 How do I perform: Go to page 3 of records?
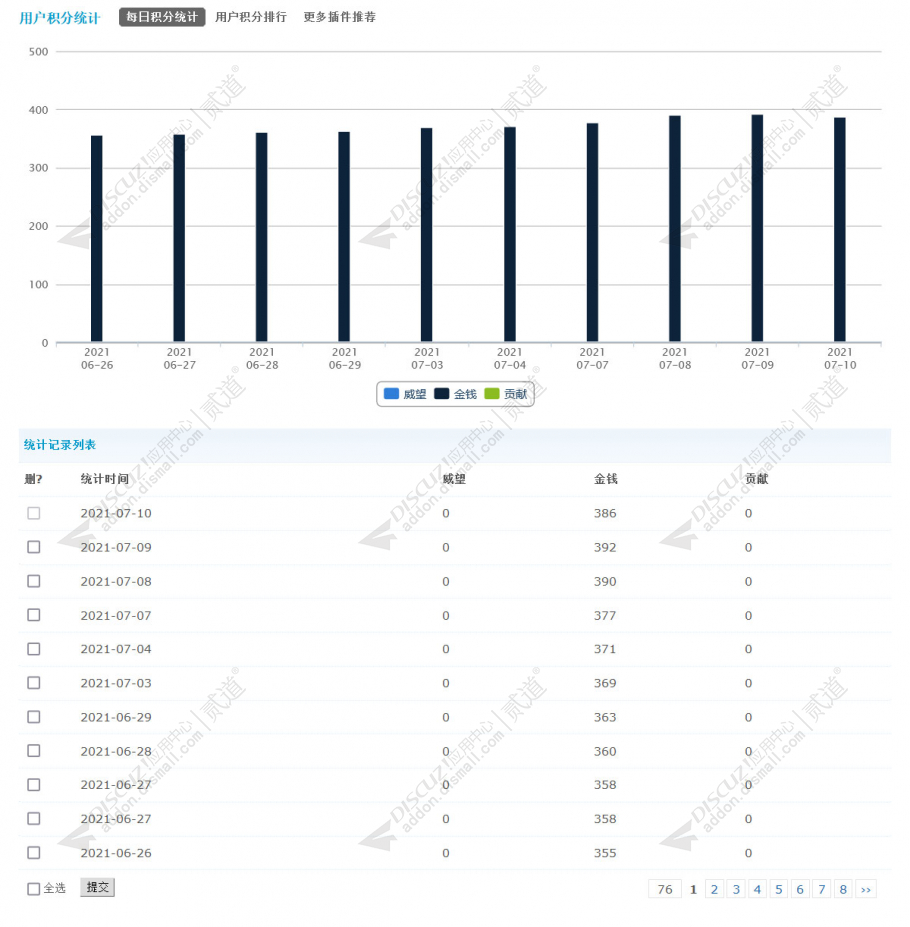(736, 889)
